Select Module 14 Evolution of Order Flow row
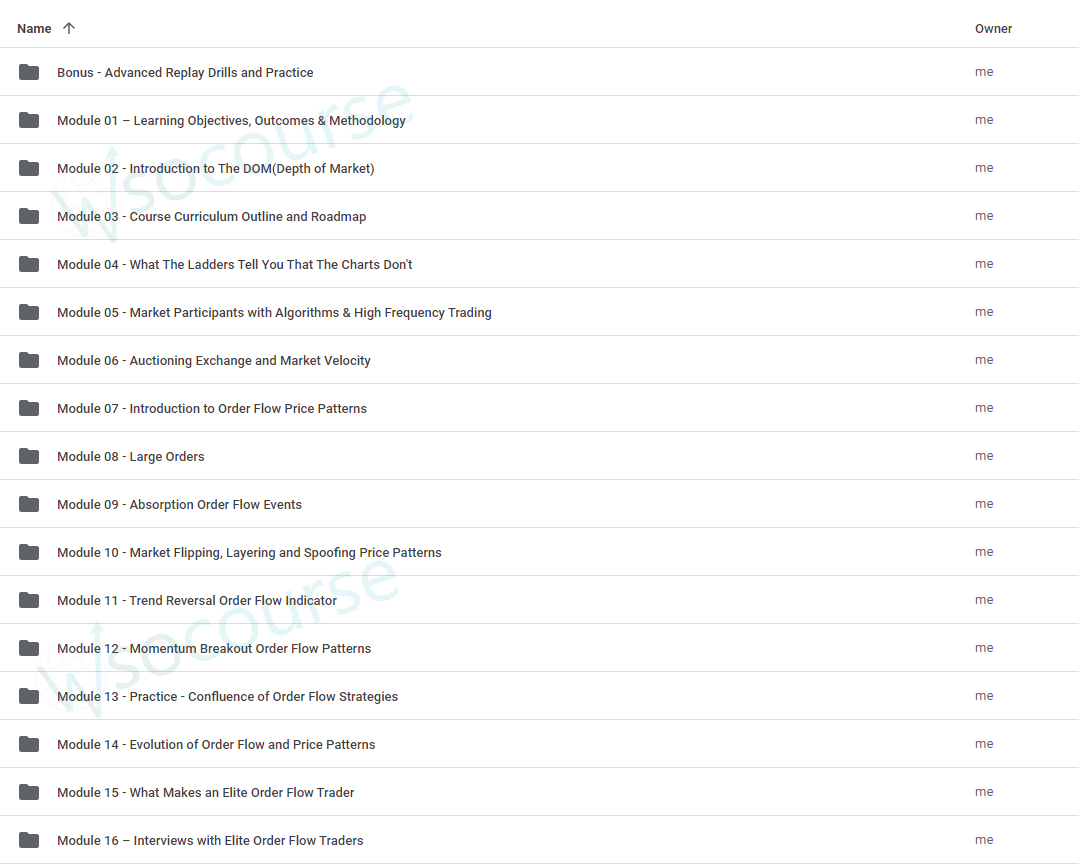The image size is (1079, 864). tap(216, 745)
